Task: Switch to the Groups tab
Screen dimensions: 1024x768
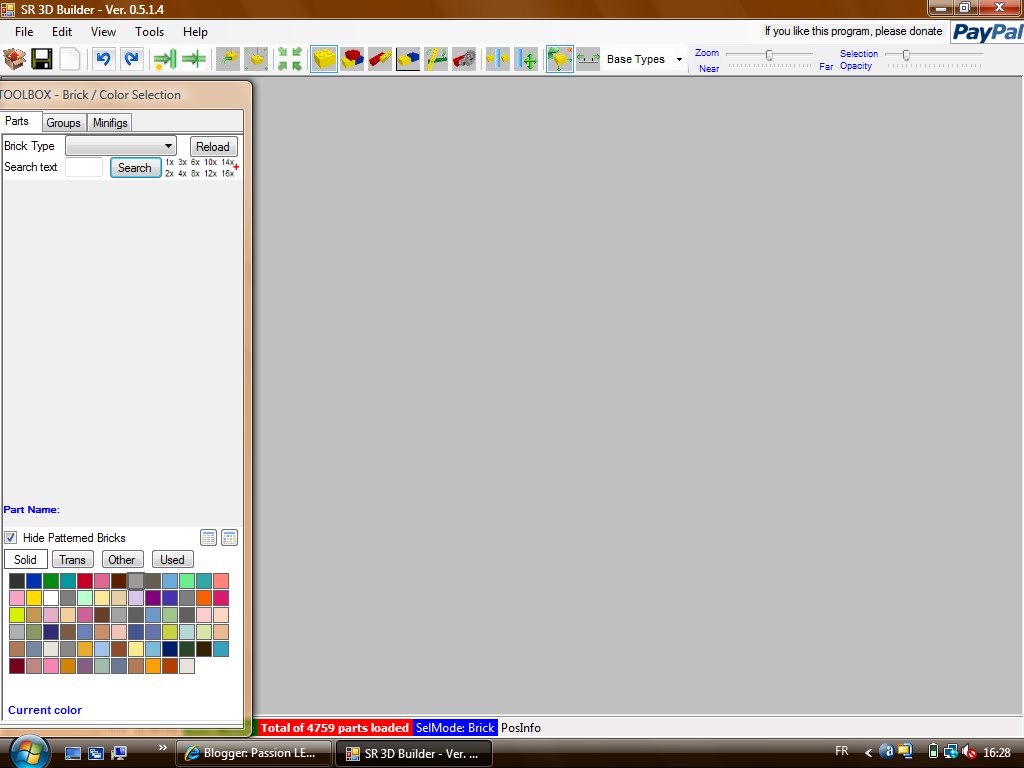Action: [63, 123]
